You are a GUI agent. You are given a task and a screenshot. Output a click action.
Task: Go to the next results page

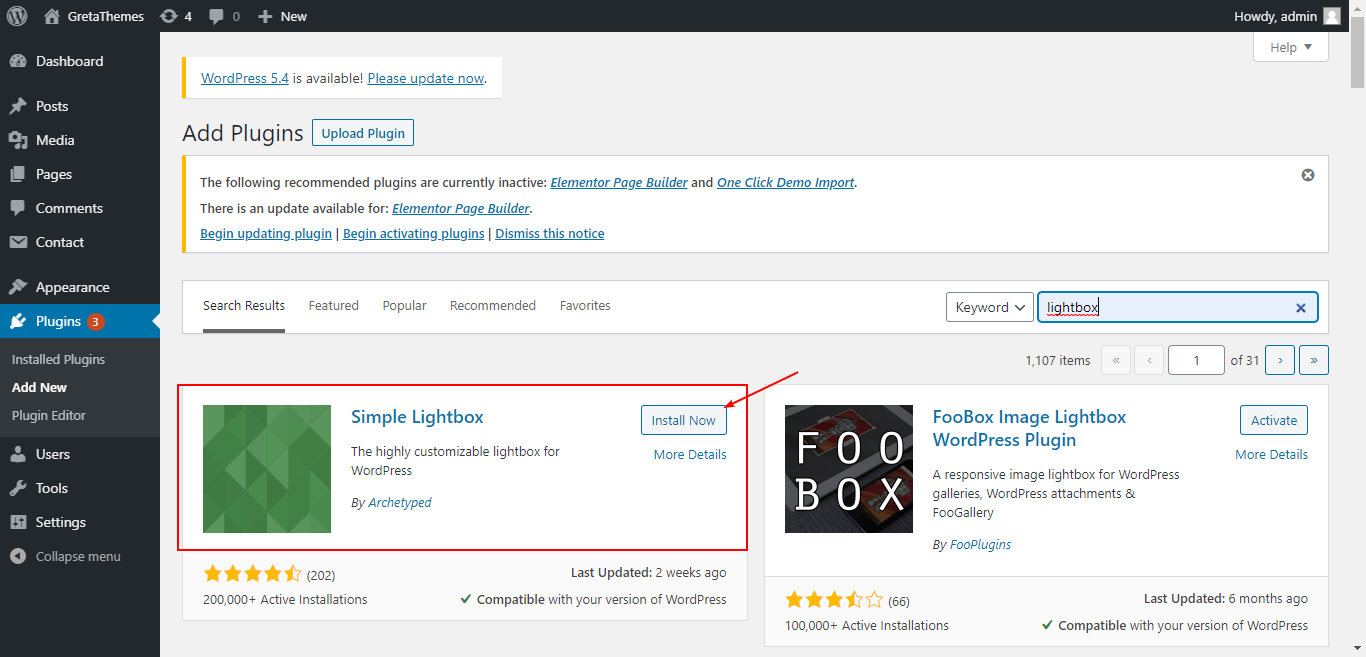point(1280,359)
